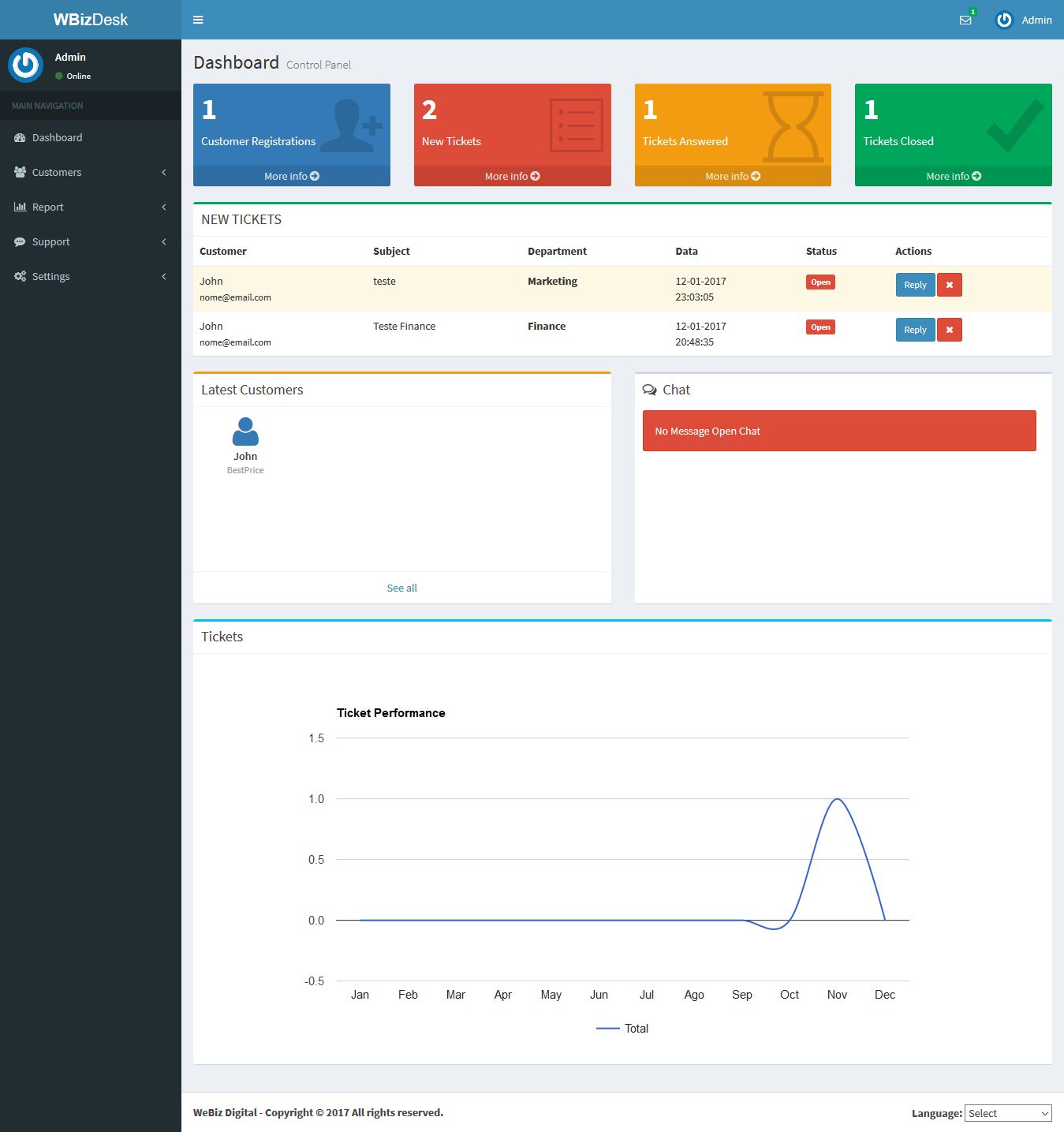1064x1132 pixels.
Task: Click More info under New Tickets
Action: pos(512,176)
